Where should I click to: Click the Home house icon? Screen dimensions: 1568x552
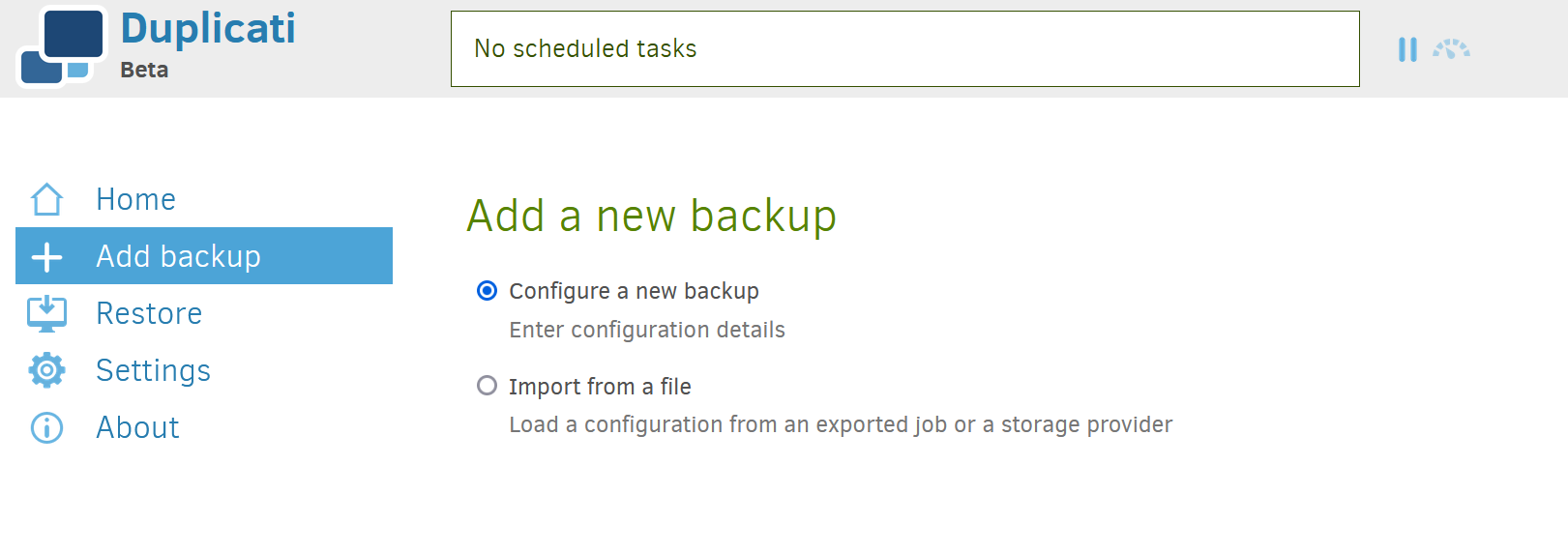pyautogui.click(x=46, y=199)
